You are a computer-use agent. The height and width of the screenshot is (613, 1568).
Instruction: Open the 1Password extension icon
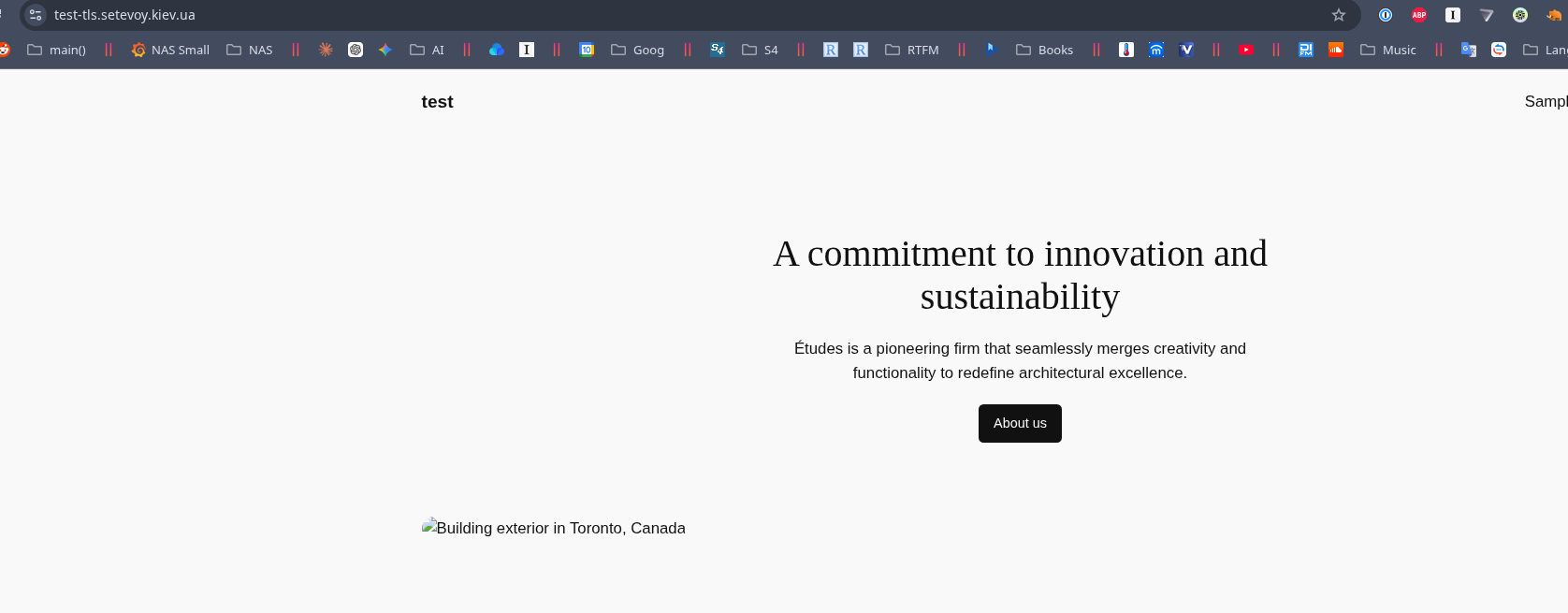click(1386, 15)
